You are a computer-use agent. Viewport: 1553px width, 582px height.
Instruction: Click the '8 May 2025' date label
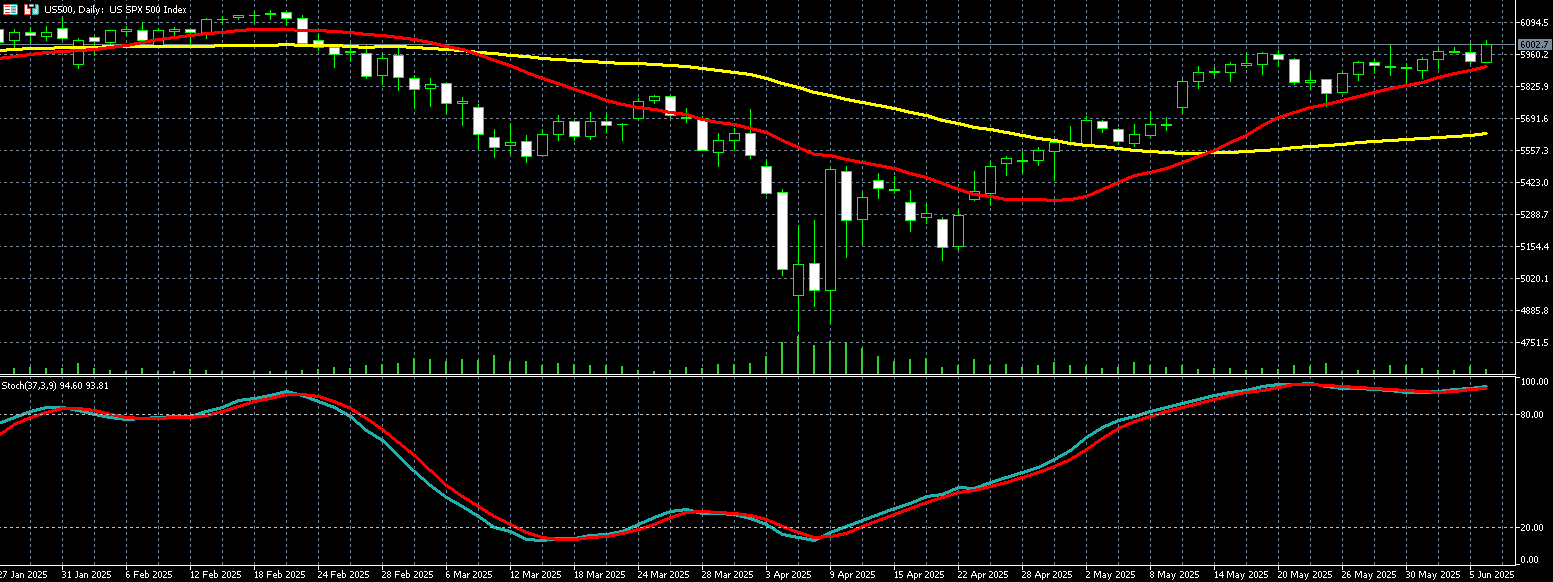1173,575
